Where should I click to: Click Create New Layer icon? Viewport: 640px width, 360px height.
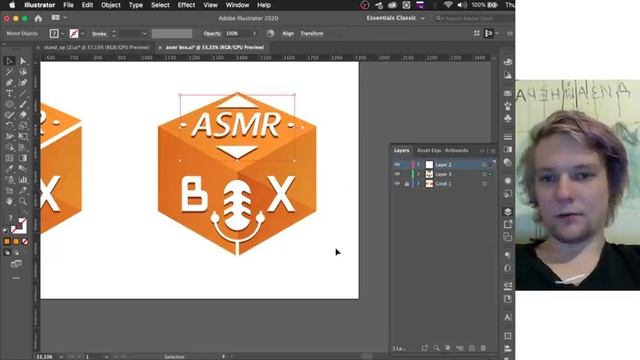[x=472, y=348]
